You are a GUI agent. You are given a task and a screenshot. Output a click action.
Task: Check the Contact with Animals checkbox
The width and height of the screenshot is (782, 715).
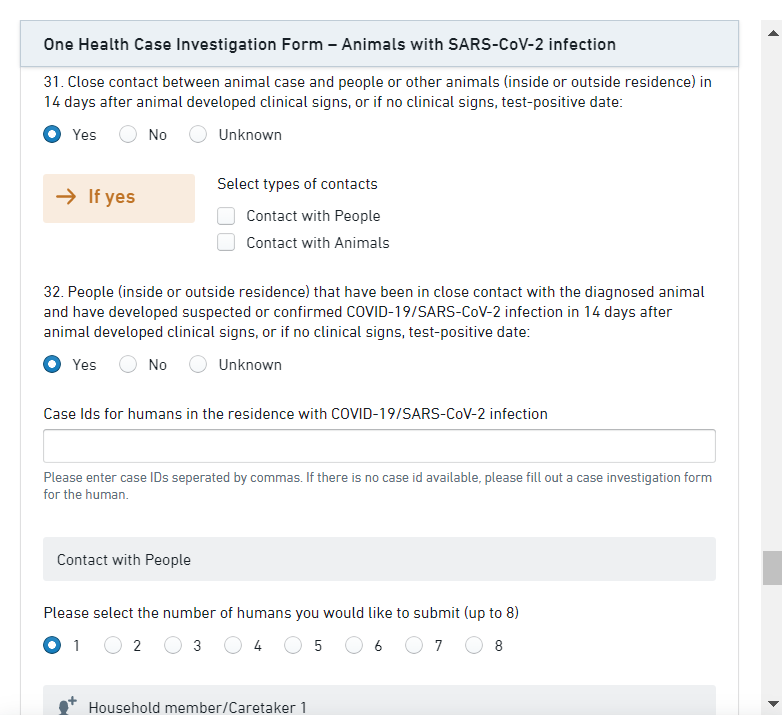227,242
